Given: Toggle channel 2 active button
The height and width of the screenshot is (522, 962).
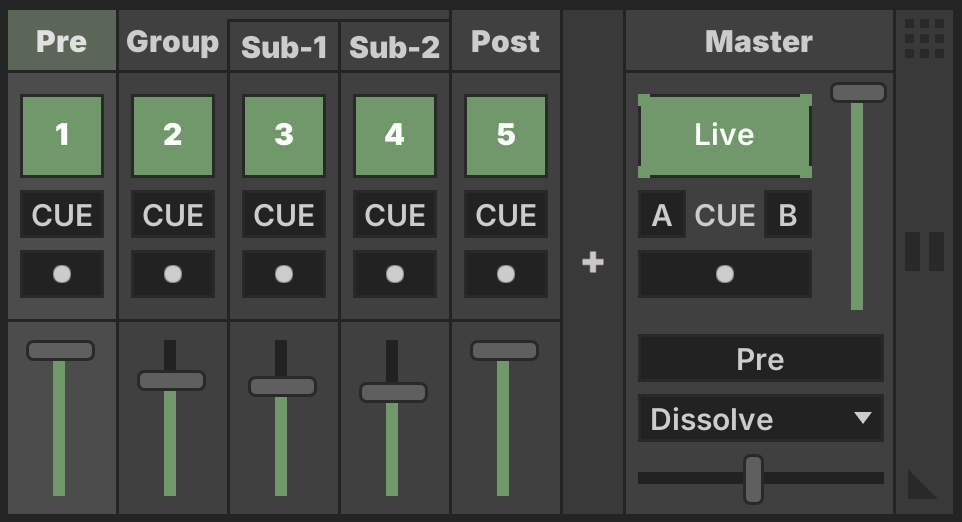Looking at the screenshot, I should [x=173, y=136].
